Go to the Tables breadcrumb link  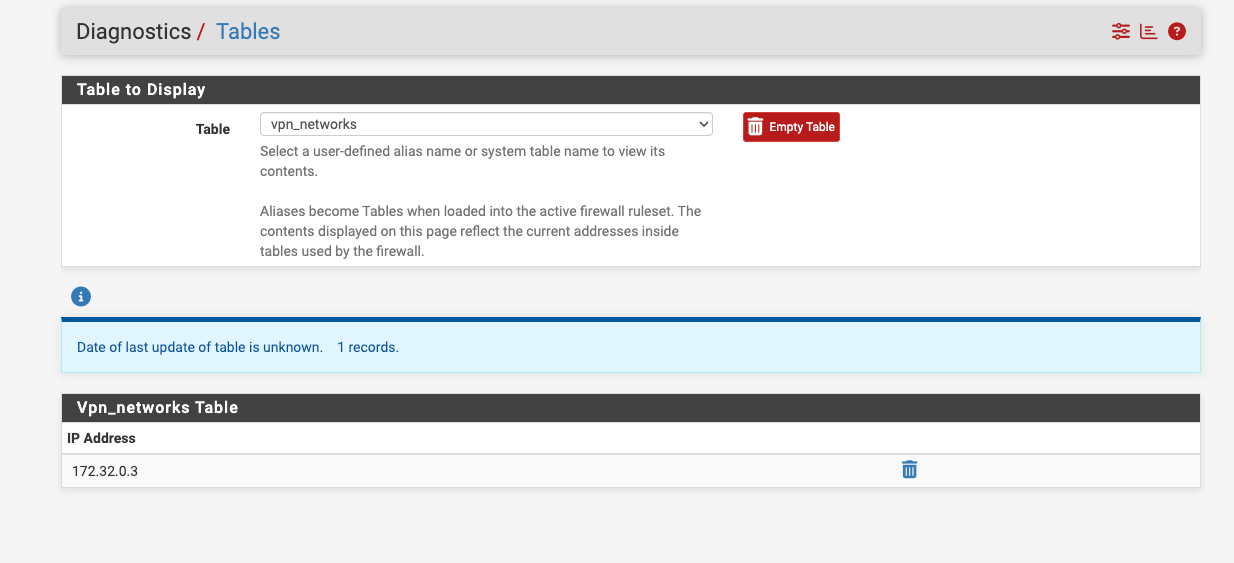pos(248,31)
